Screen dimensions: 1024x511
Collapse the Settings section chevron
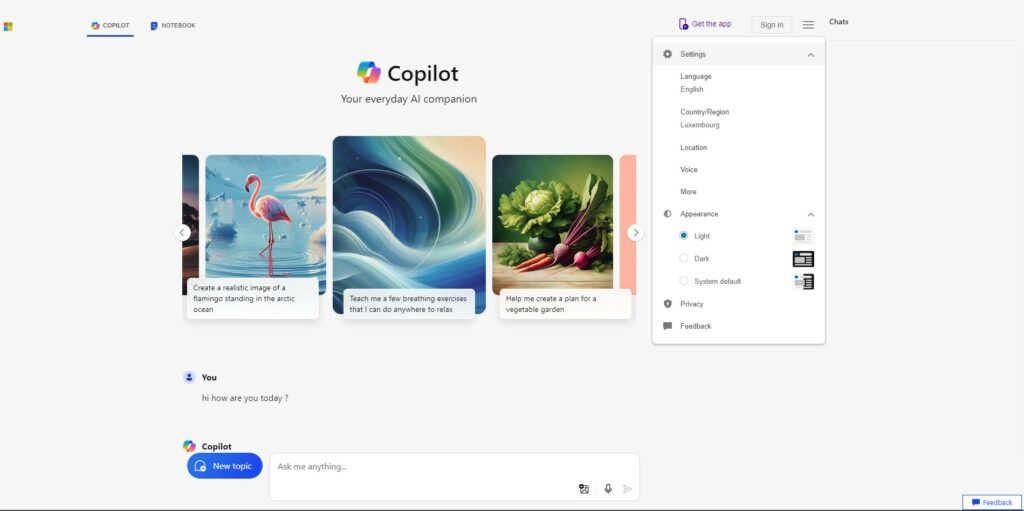click(x=810, y=55)
